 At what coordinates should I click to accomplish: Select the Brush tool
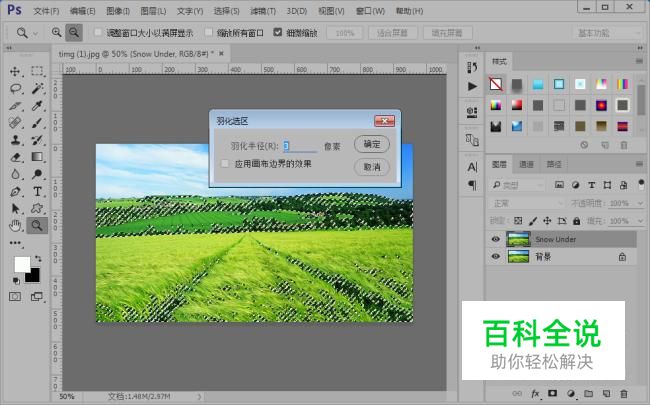(37, 123)
